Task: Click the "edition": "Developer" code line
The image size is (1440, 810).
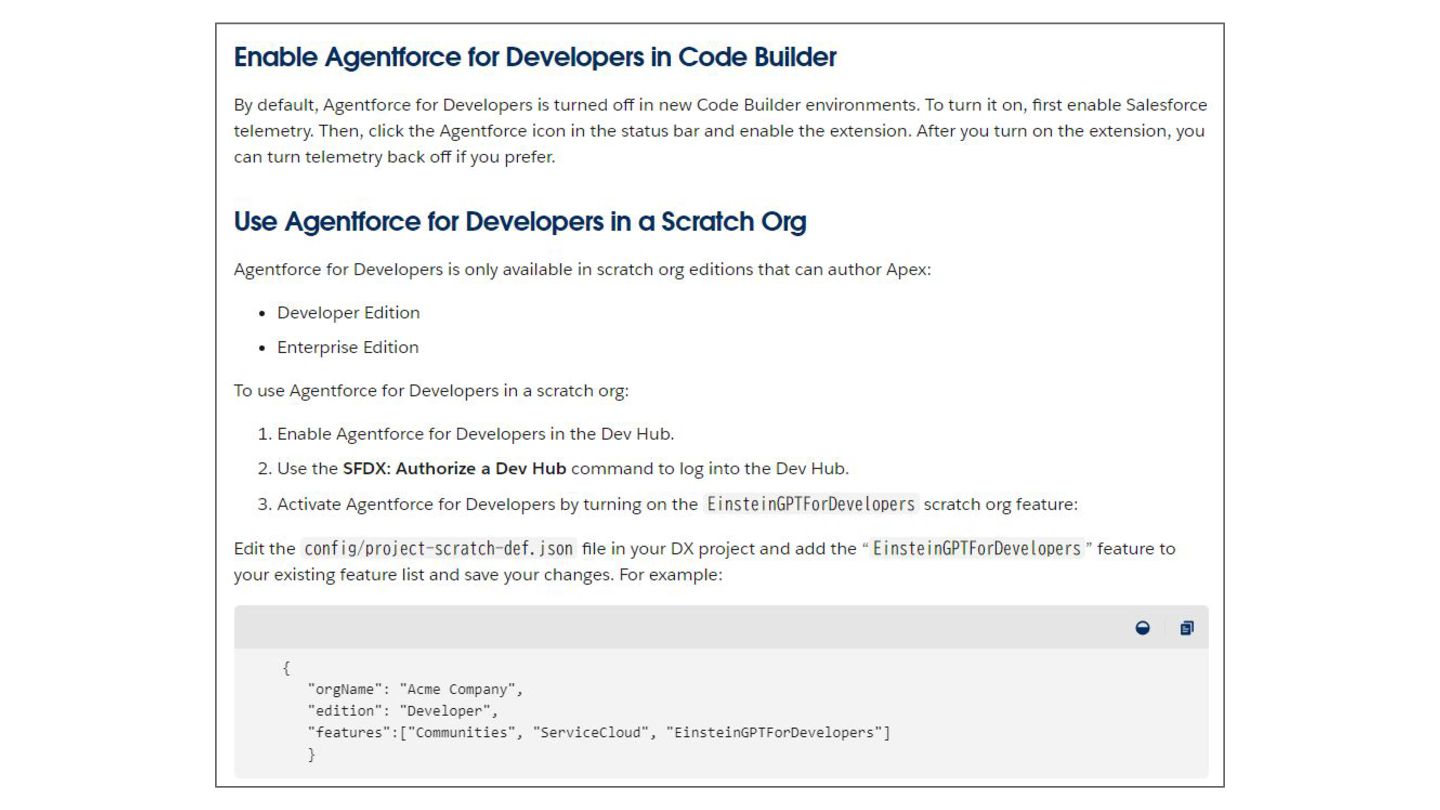Action: pos(403,711)
